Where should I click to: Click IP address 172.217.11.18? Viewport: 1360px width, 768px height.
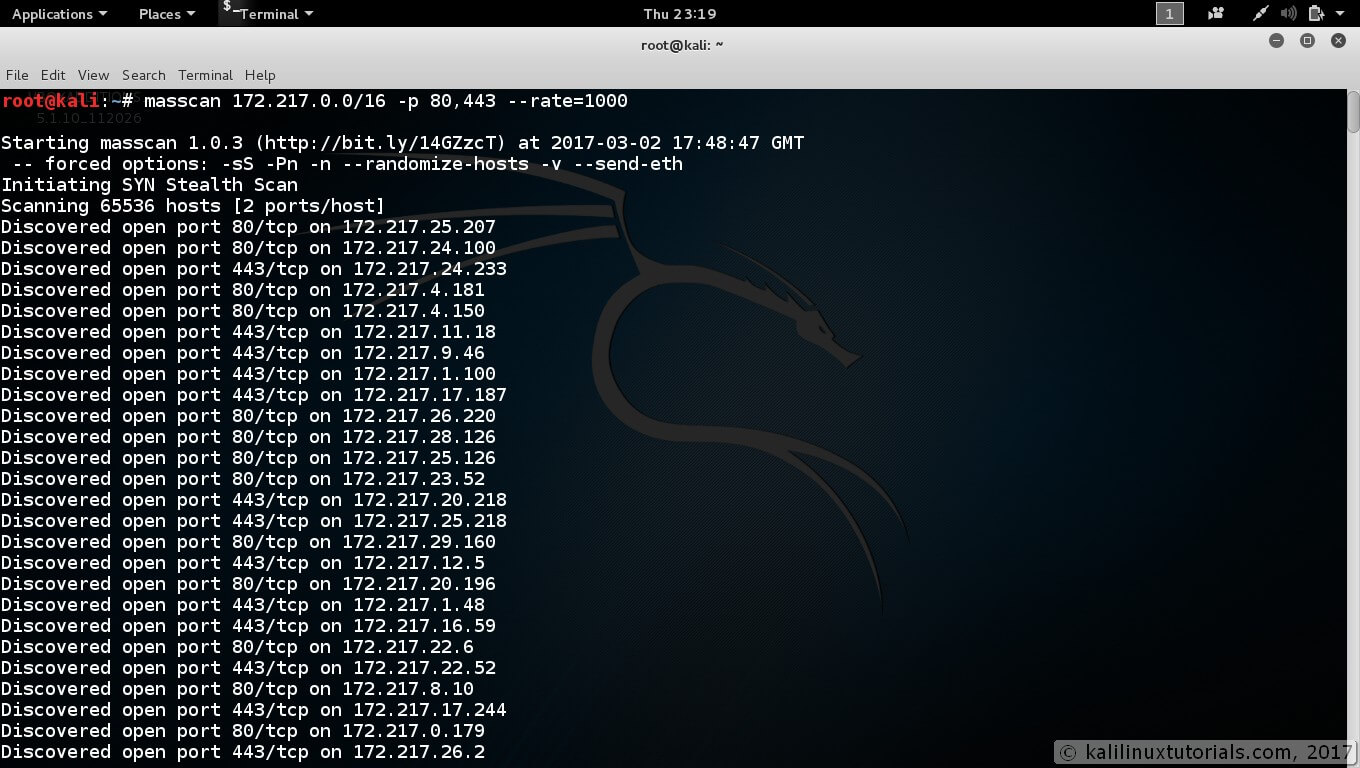tap(424, 332)
